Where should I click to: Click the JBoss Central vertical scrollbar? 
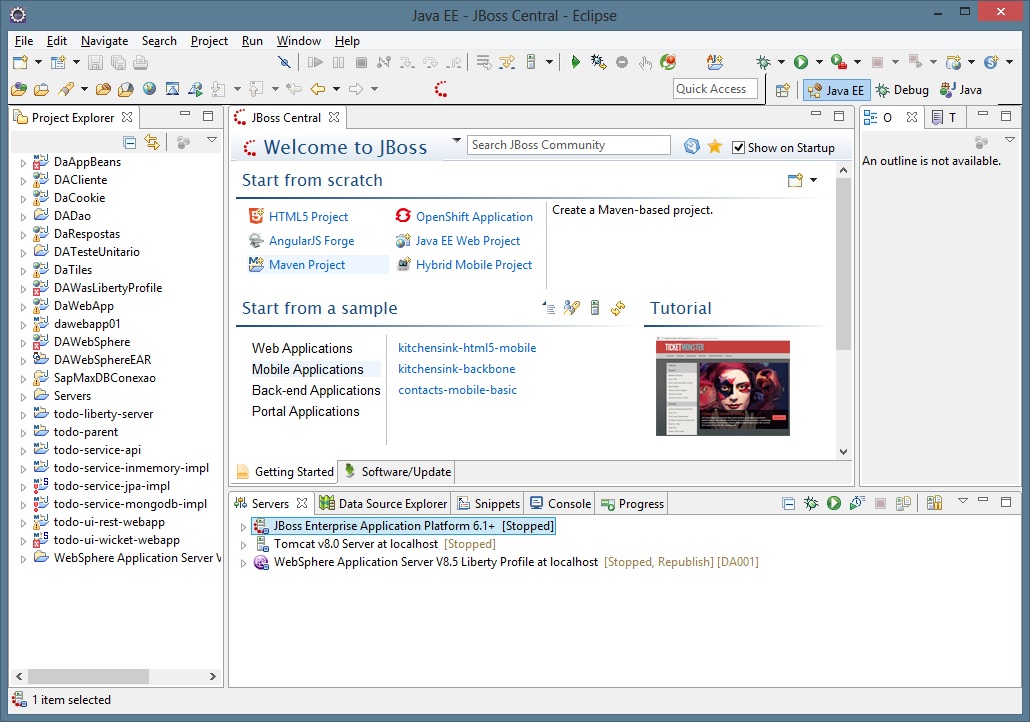pyautogui.click(x=843, y=300)
